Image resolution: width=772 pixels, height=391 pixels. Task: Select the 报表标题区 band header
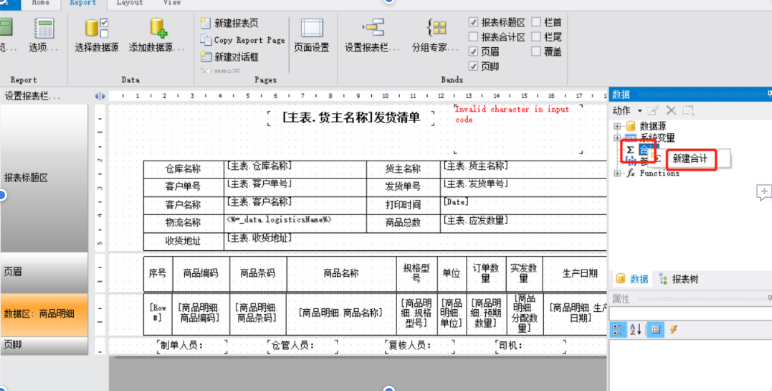(x=44, y=178)
